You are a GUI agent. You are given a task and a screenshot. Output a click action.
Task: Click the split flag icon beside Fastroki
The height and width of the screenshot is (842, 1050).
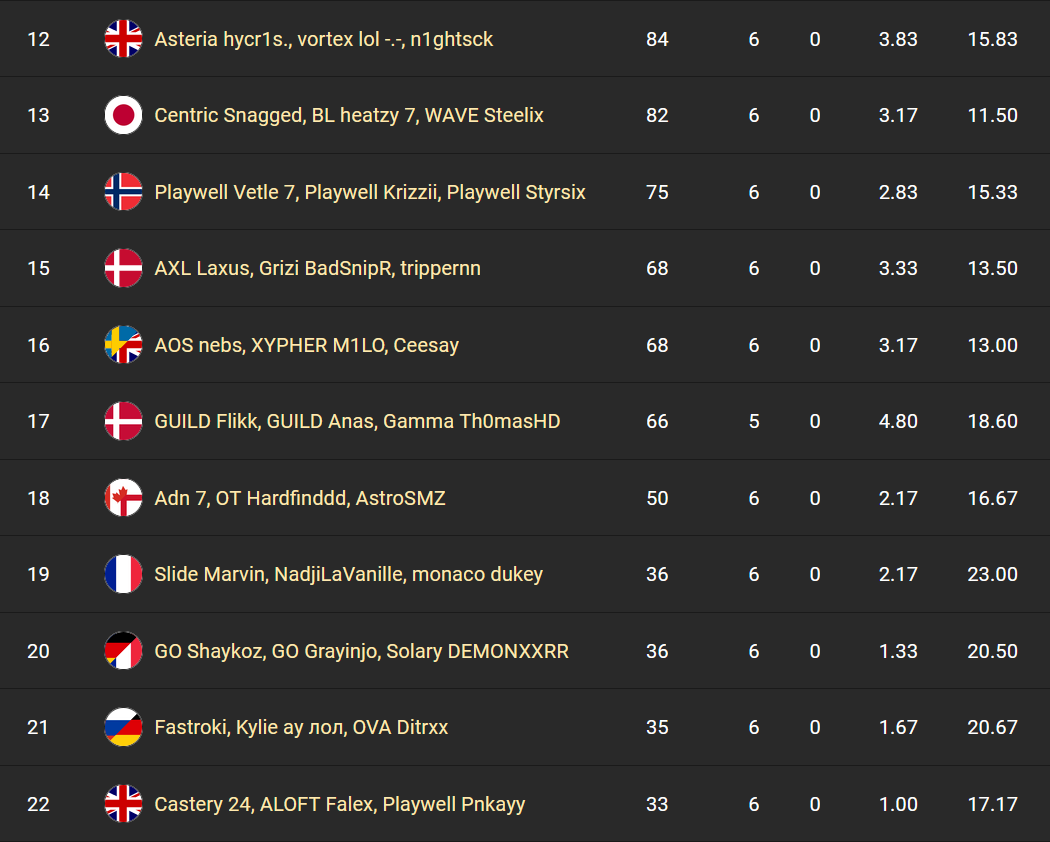[x=123, y=727]
